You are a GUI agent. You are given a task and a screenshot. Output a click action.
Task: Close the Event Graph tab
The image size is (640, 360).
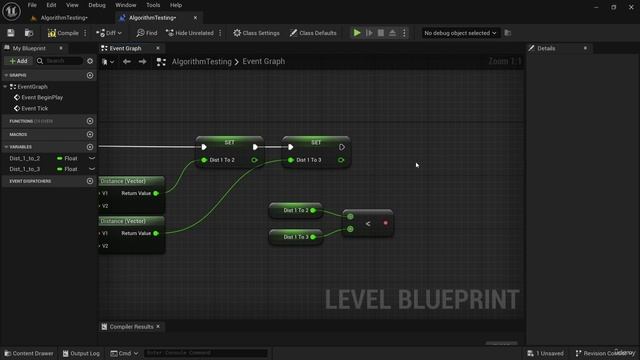158,48
